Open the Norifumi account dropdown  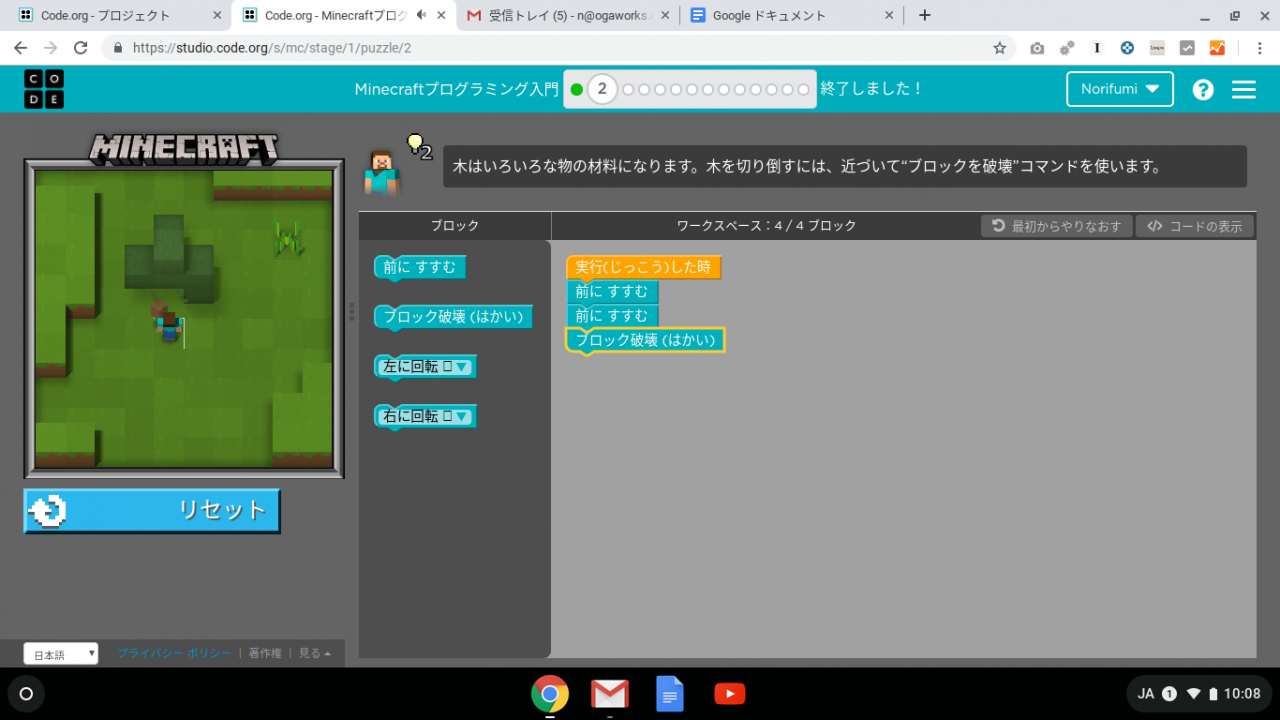(x=1120, y=89)
